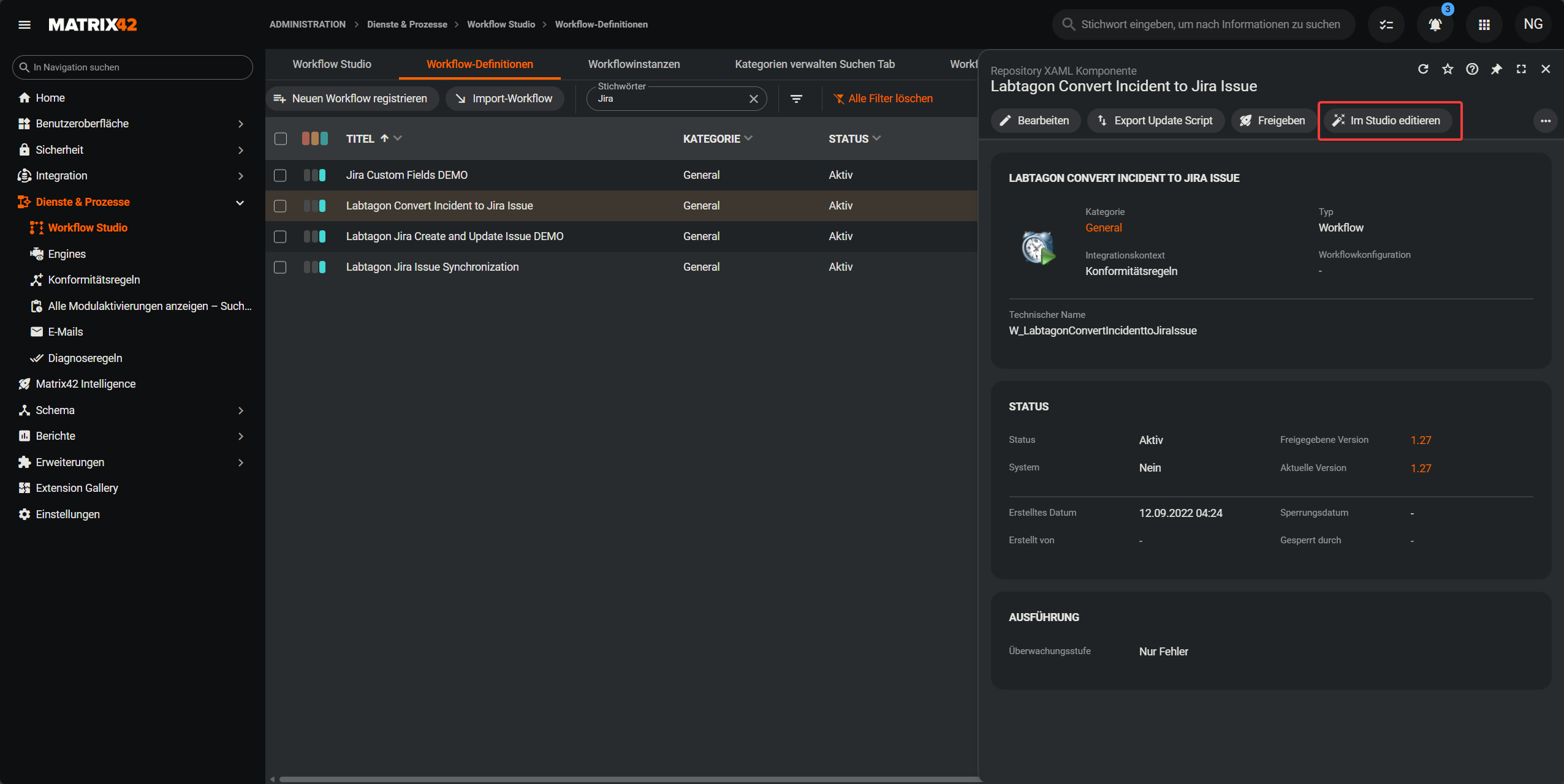
Task: Collapse the Dienste & Prozesse section
Action: coord(240,202)
